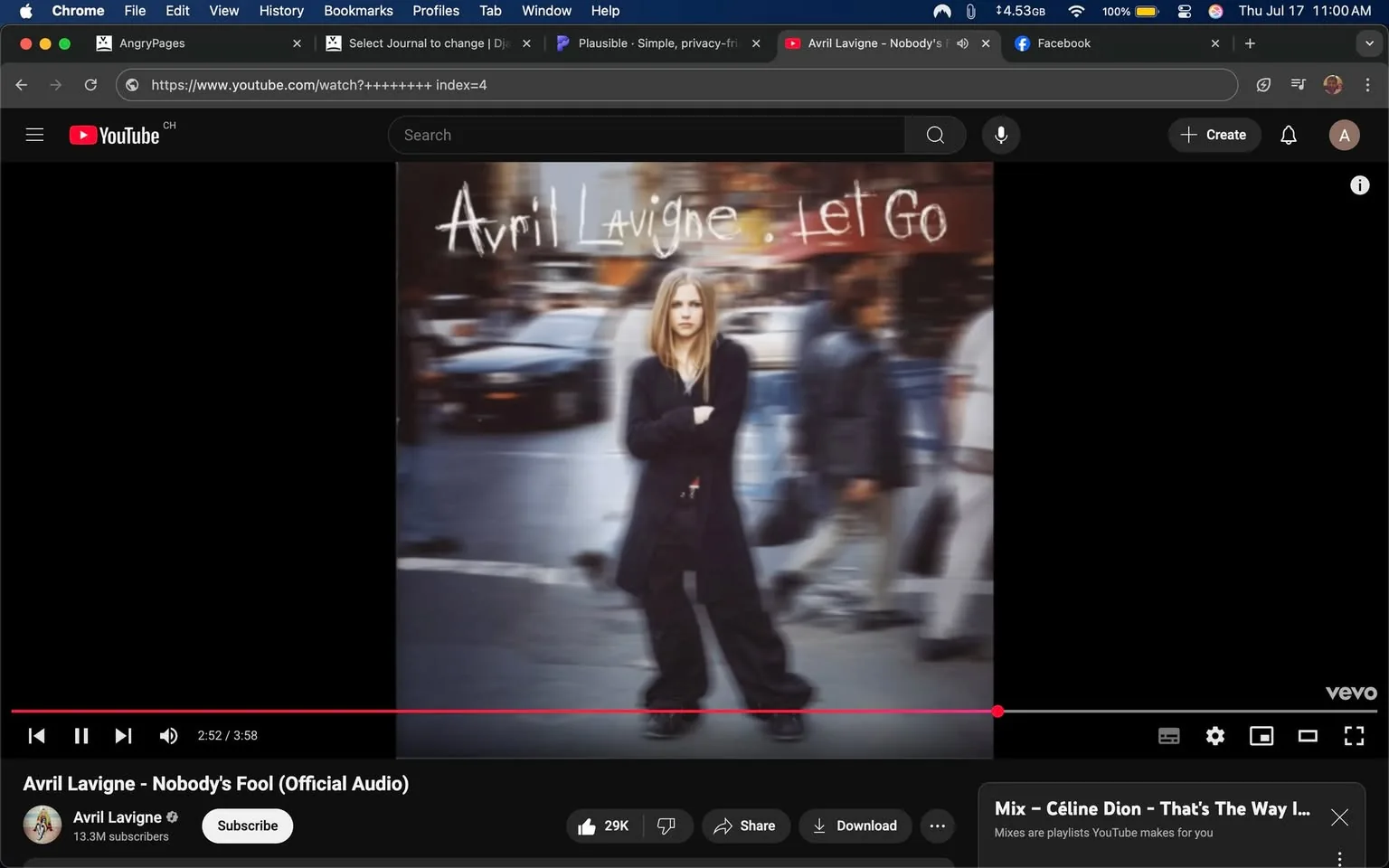Open the YouTube hamburger menu

pyautogui.click(x=34, y=134)
